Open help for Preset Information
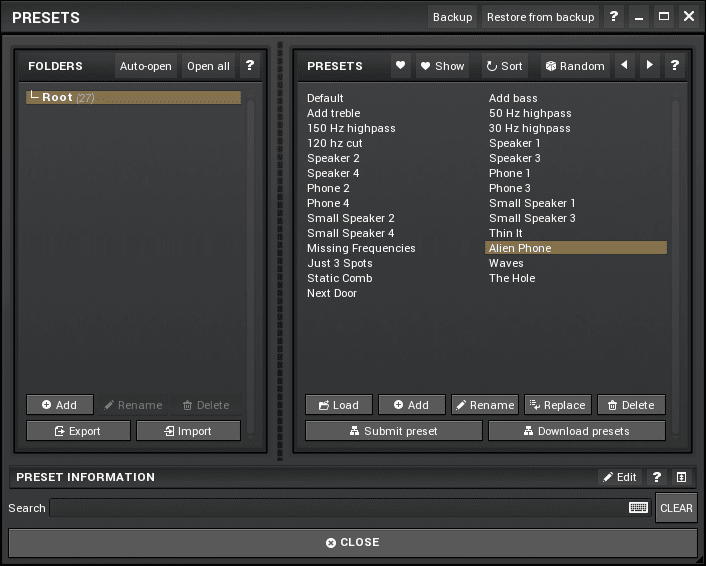Viewport: 706px width, 566px height. [657, 477]
